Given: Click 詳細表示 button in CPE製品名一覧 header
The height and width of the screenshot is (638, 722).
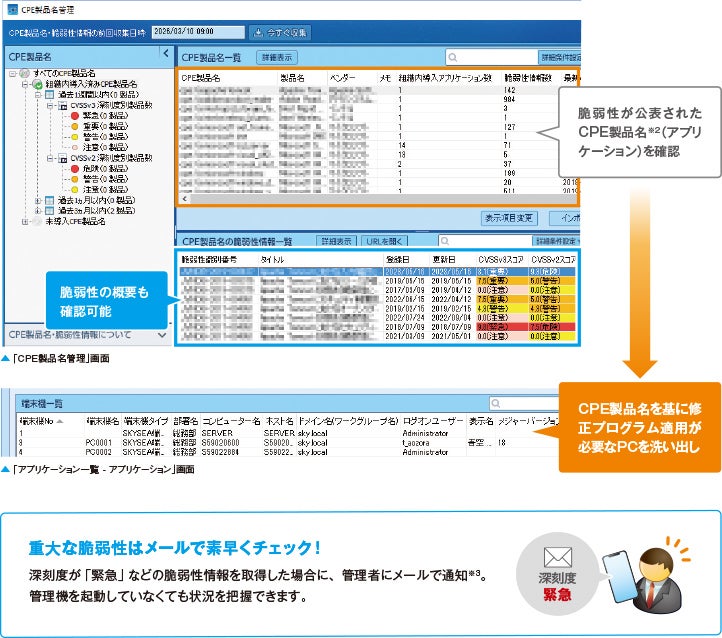Looking at the screenshot, I should click(275, 57).
